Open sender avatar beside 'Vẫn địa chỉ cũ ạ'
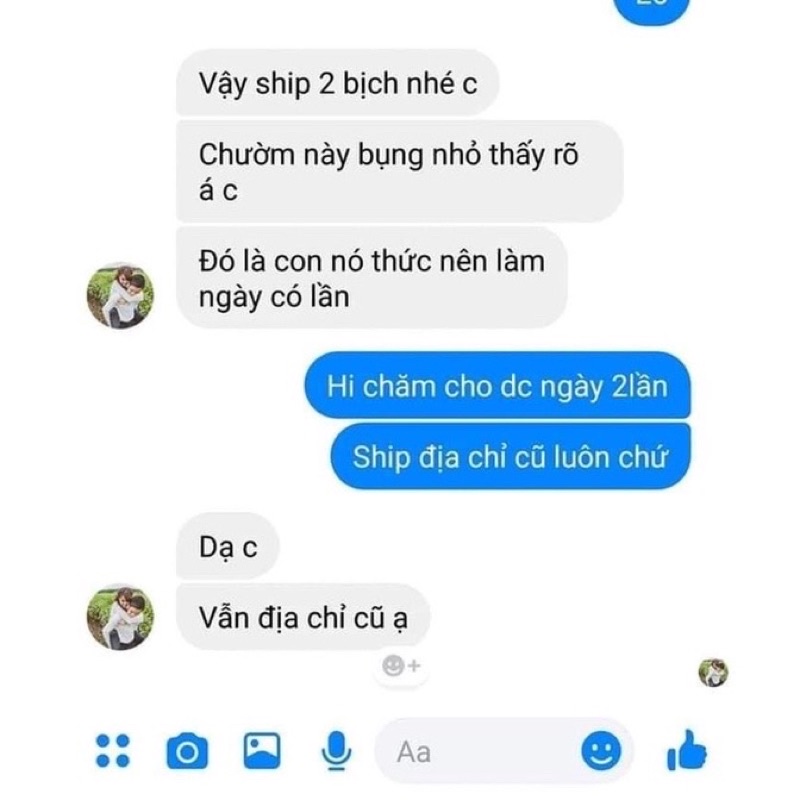The image size is (800, 800). [120, 617]
